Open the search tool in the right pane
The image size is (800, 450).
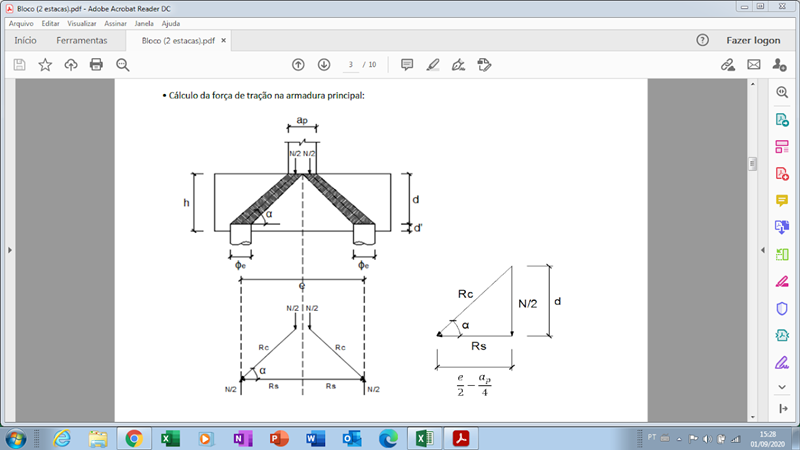coord(782,92)
